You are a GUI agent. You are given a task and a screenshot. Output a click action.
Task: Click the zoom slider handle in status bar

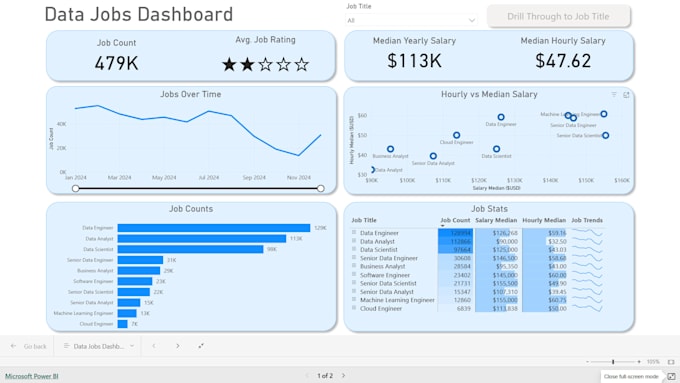pos(613,362)
